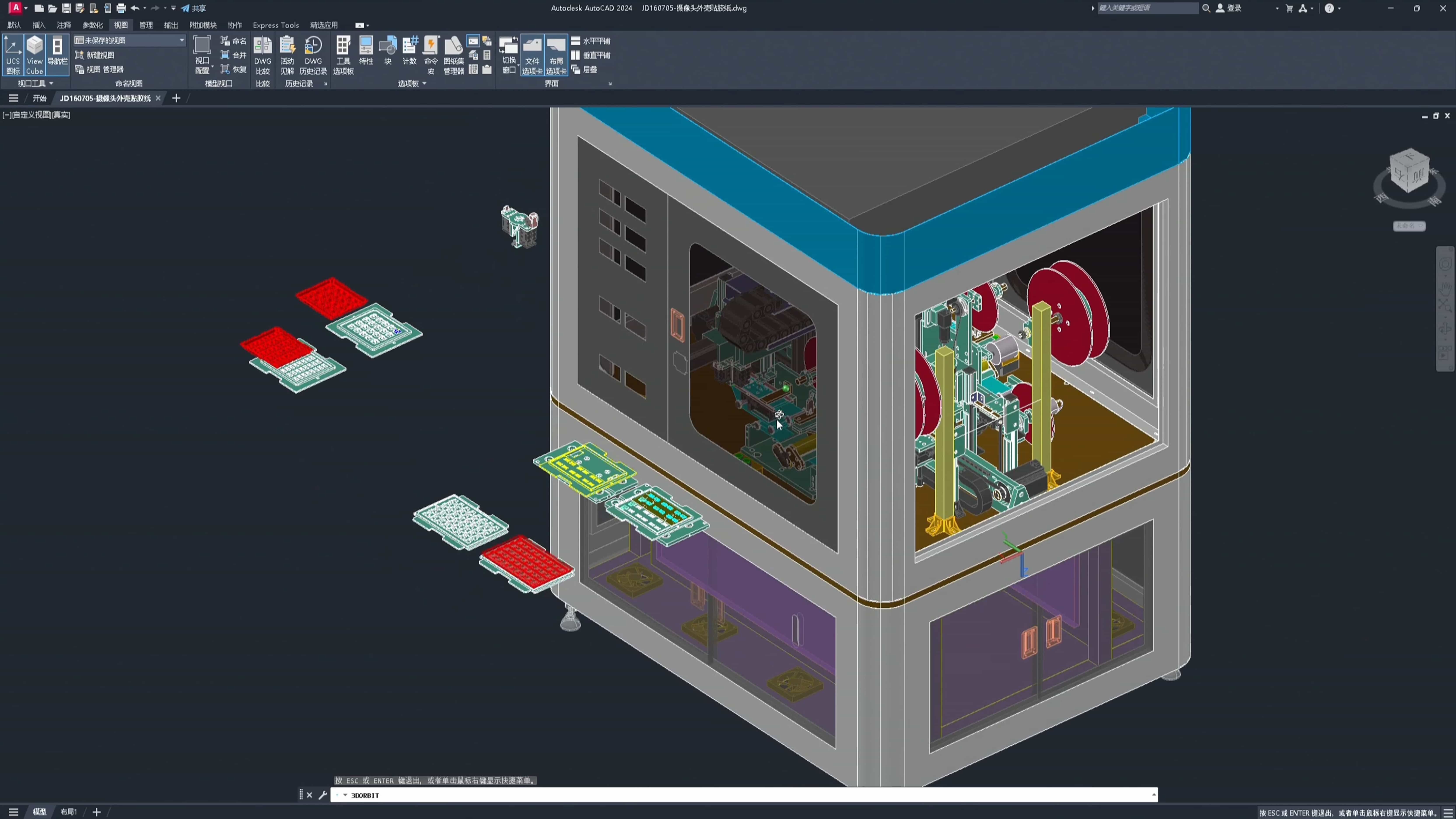Click the Save As icon with pencil
This screenshot has height=819, width=1456.
point(80,9)
